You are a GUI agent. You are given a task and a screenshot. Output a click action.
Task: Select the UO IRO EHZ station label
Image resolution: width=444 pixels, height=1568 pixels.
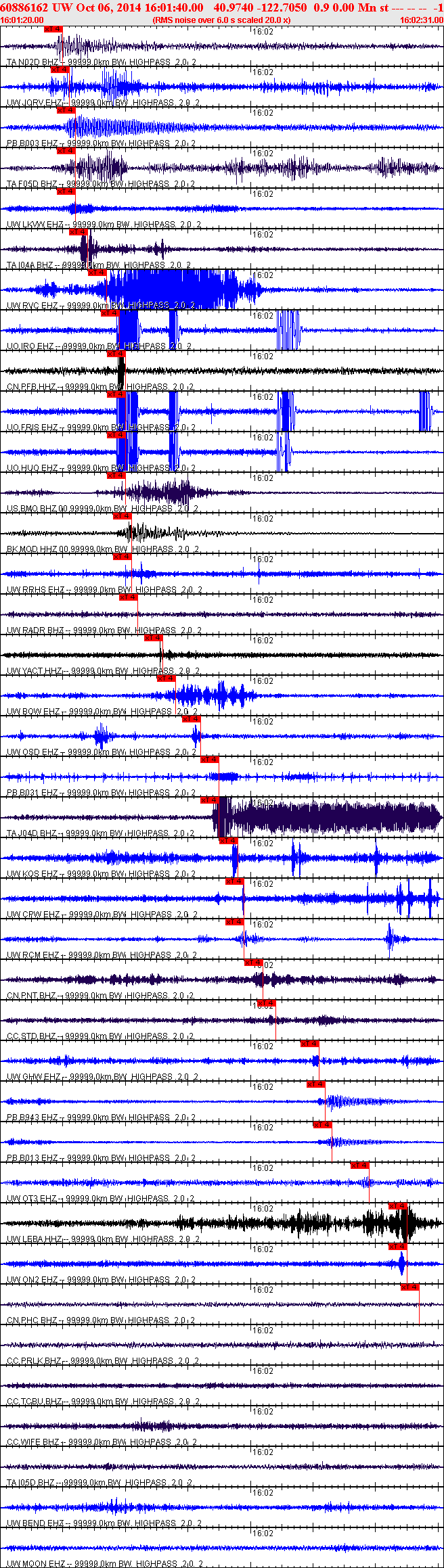pyautogui.click(x=99, y=346)
